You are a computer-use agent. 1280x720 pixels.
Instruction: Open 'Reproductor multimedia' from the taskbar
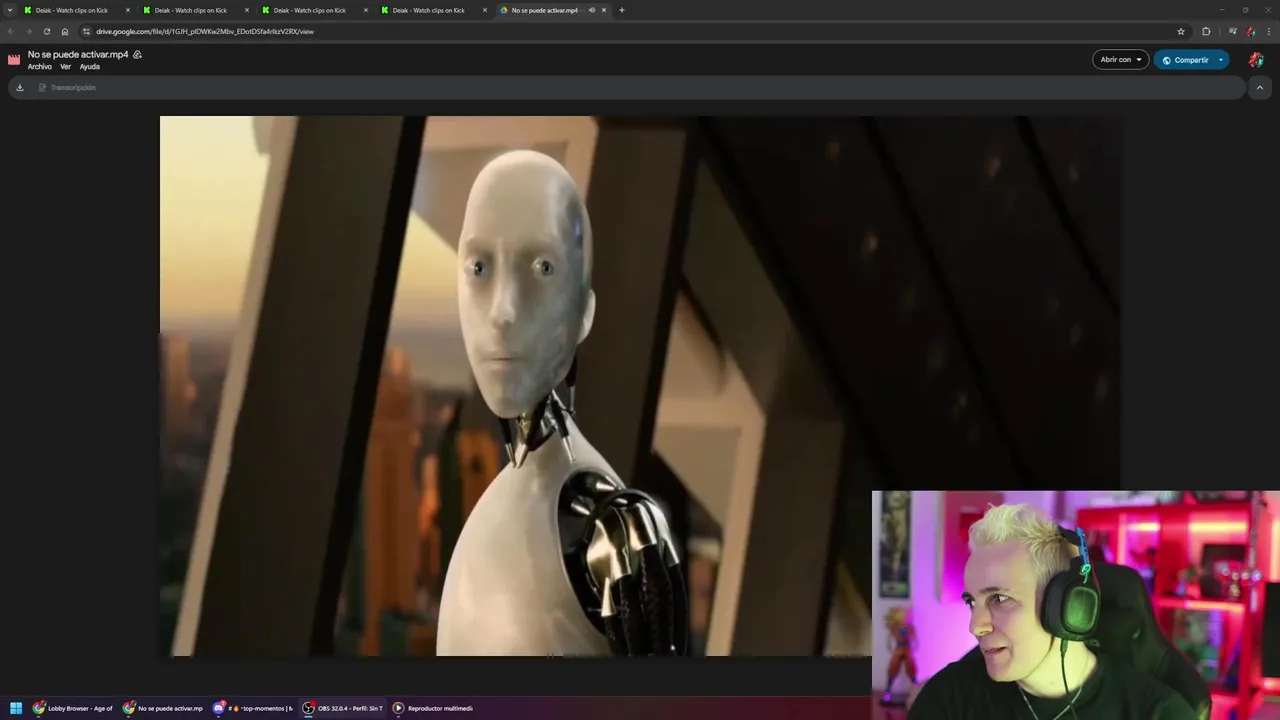coord(433,708)
